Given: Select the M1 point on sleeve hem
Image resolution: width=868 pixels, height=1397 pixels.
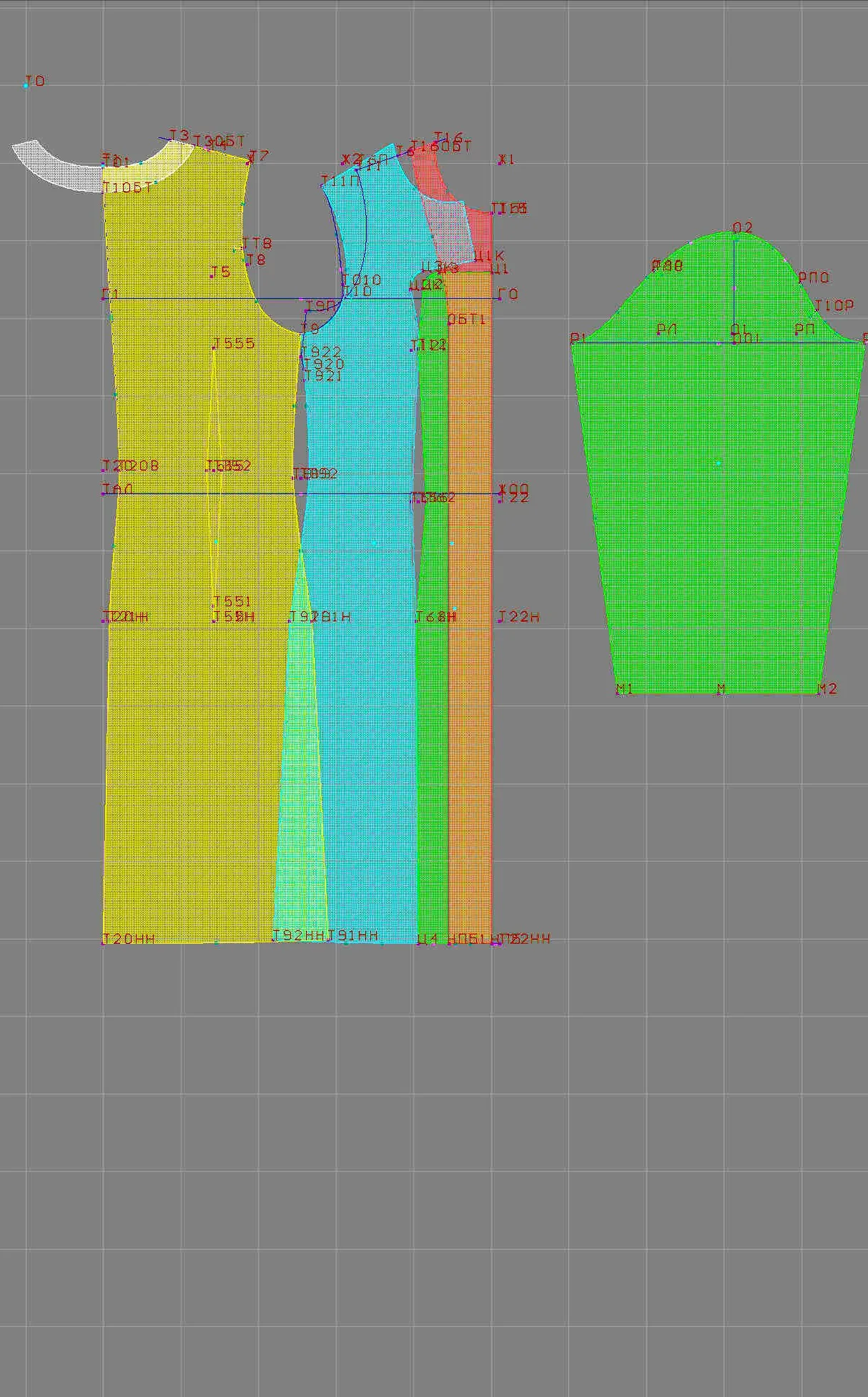Looking at the screenshot, I should tap(624, 689).
